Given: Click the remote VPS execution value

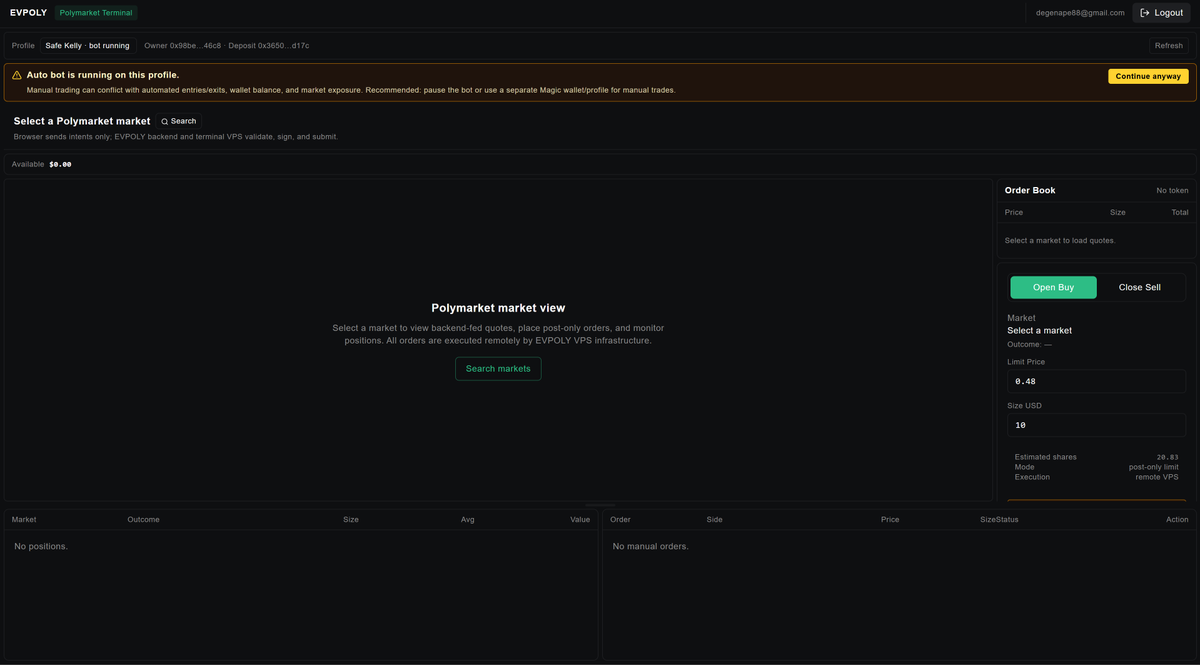Looking at the screenshot, I should [1157, 477].
